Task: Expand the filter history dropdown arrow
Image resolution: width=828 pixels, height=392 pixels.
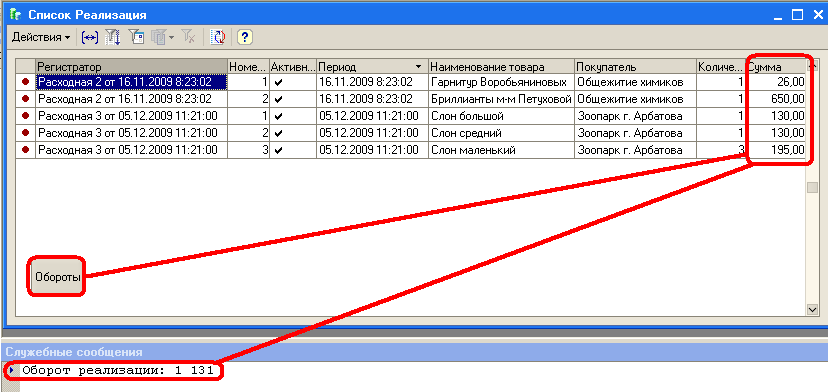Action: [172, 38]
